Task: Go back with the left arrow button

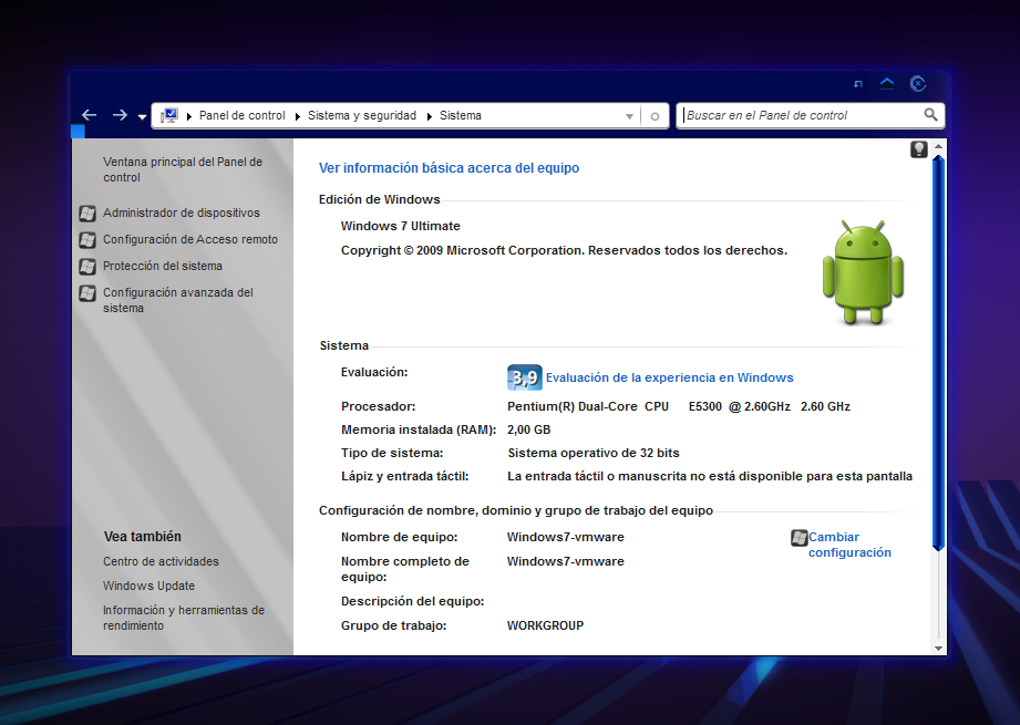Action: 89,115
